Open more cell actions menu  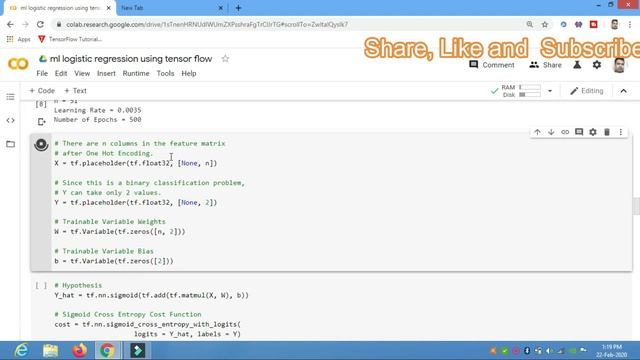click(620, 132)
